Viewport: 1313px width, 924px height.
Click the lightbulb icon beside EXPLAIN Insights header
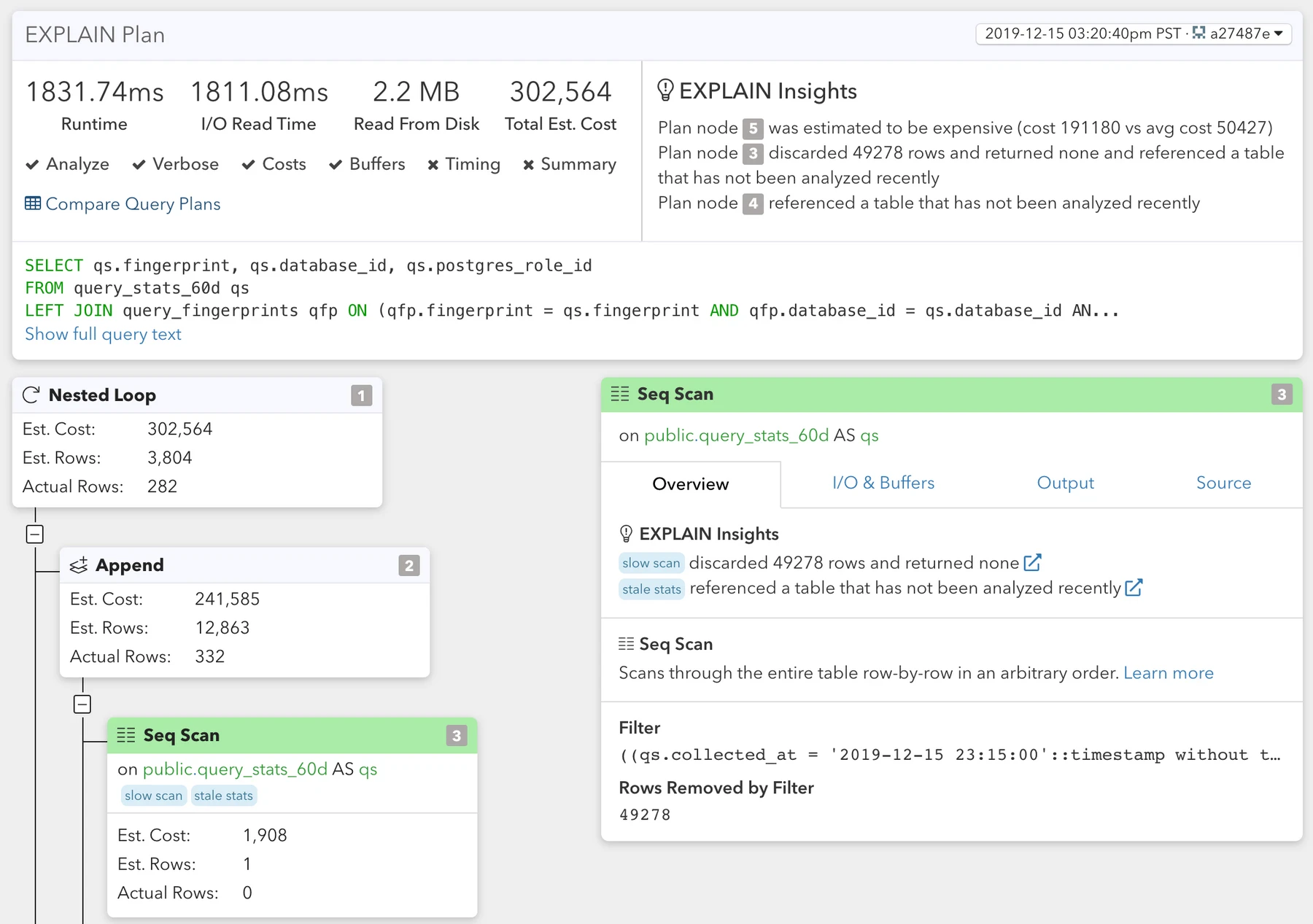pyautogui.click(x=665, y=90)
